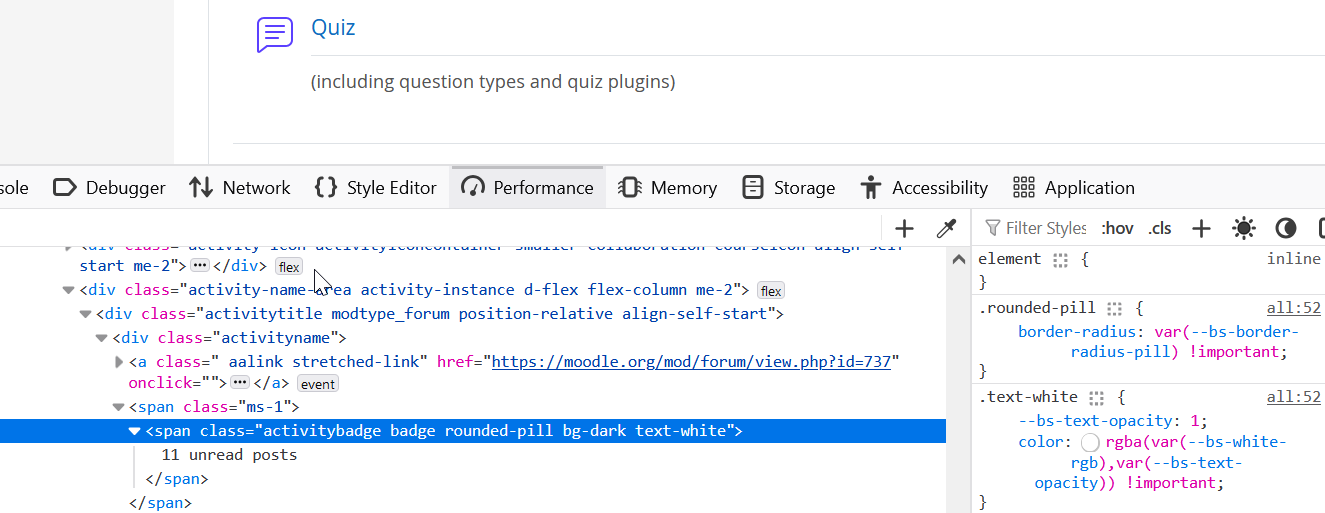The width and height of the screenshot is (1325, 513).
Task: Click the Quiz forum chat icon
Action: coord(275,34)
